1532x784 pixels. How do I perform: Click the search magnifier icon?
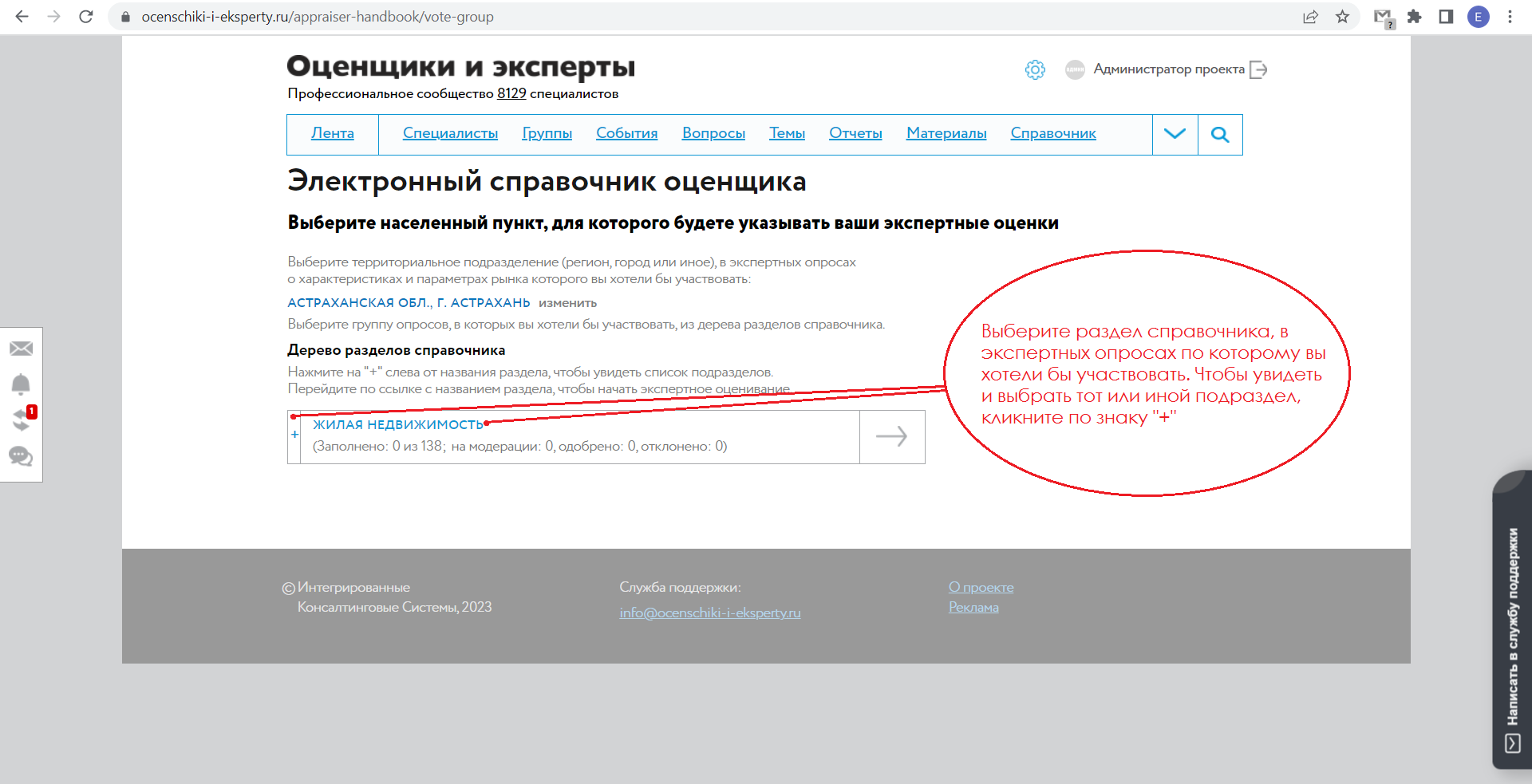(x=1220, y=134)
